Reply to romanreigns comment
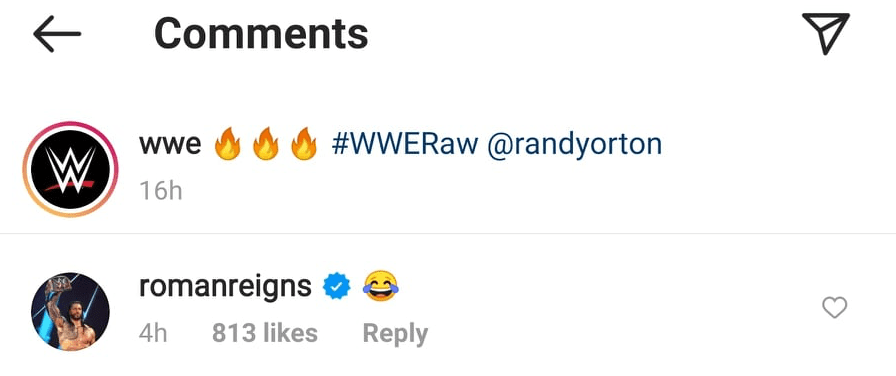The width and height of the screenshot is (896, 376). coord(395,334)
